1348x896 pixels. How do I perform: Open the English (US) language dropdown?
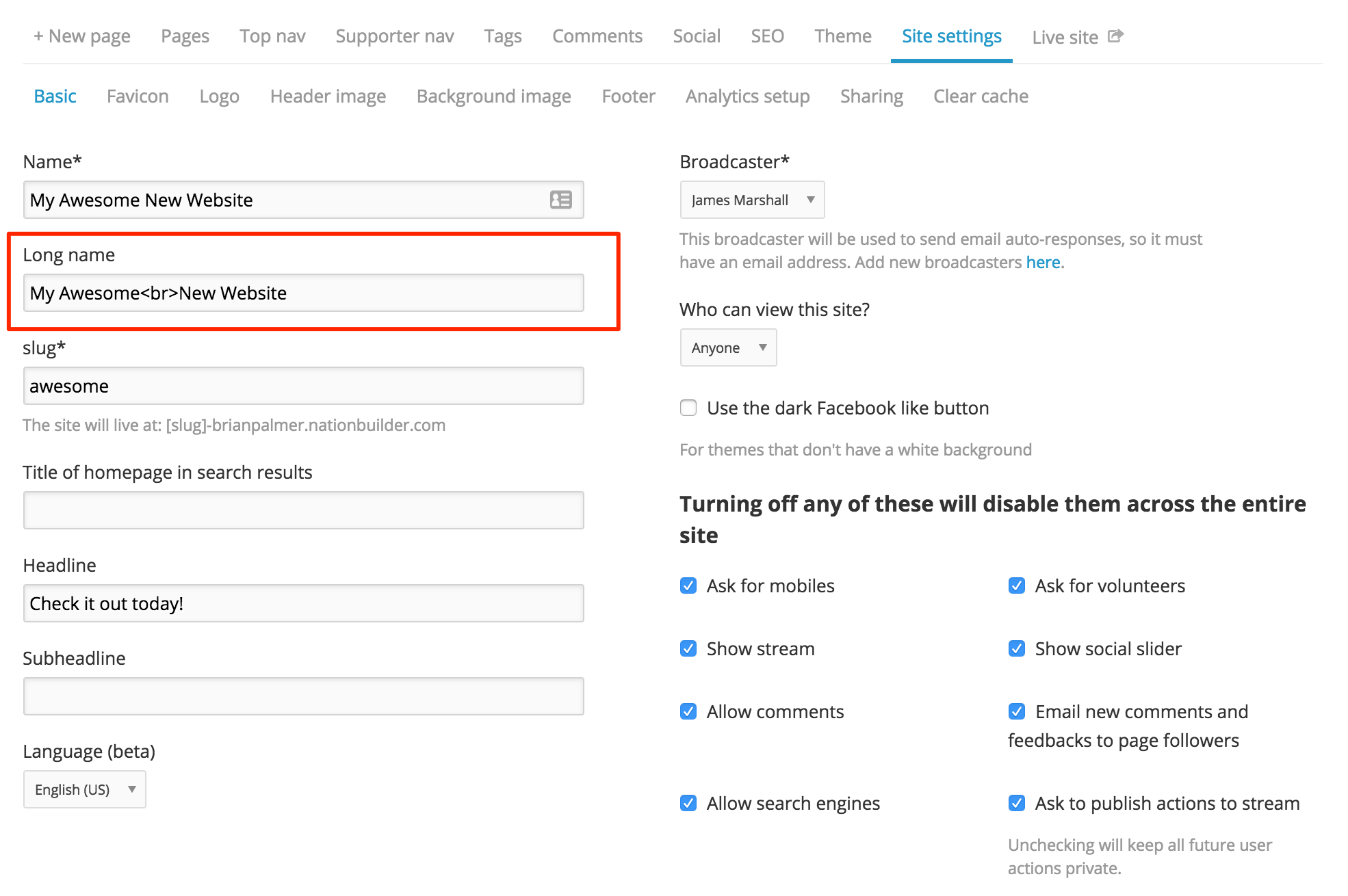pyautogui.click(x=85, y=789)
